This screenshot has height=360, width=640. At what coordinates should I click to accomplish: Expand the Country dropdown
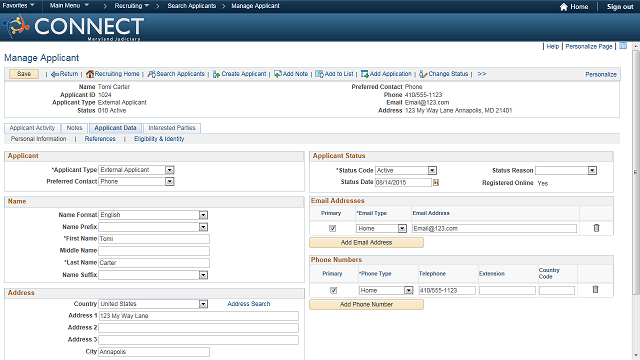[203, 304]
